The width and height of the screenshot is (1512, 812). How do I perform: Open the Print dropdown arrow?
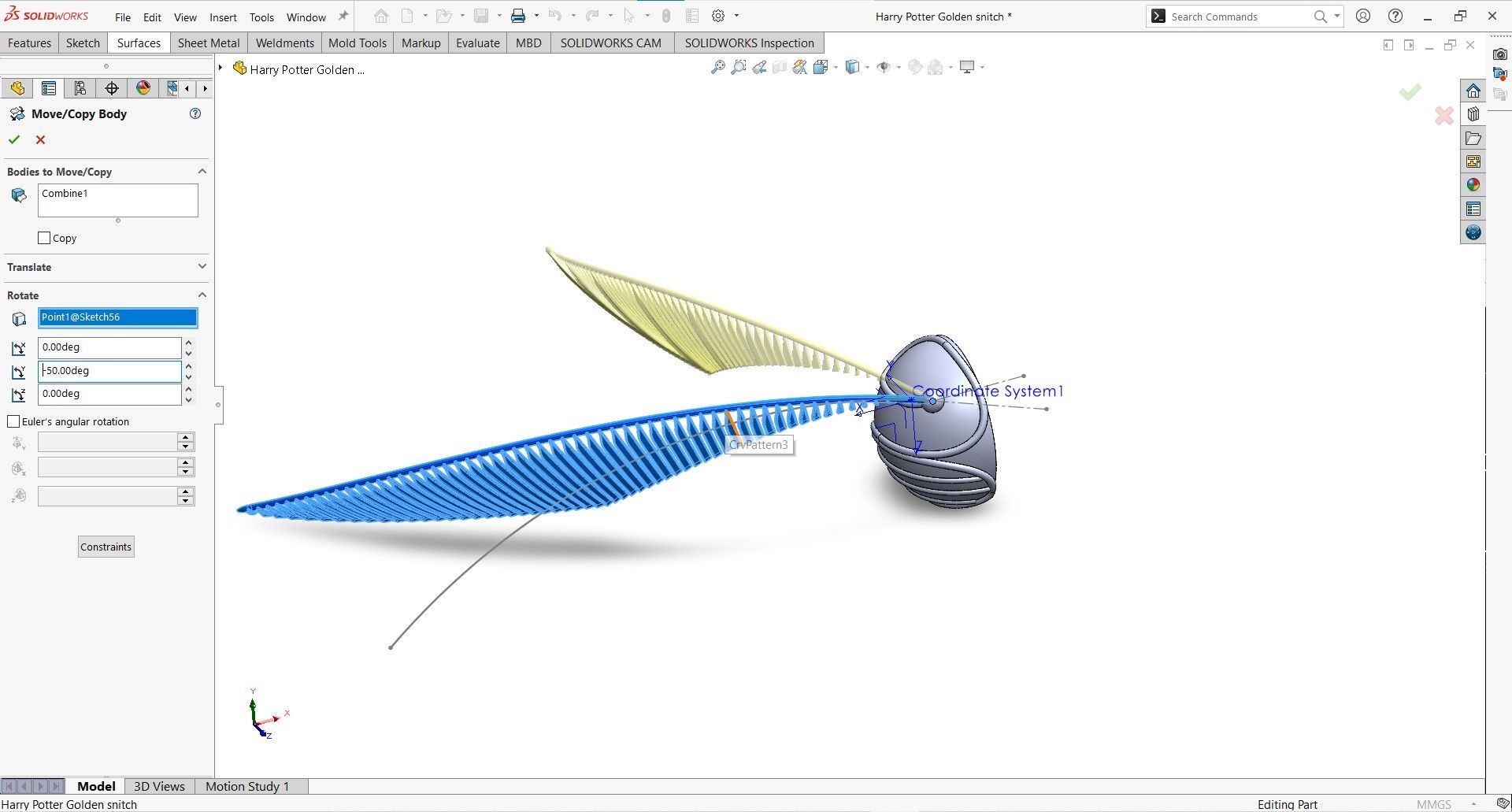[x=536, y=16]
